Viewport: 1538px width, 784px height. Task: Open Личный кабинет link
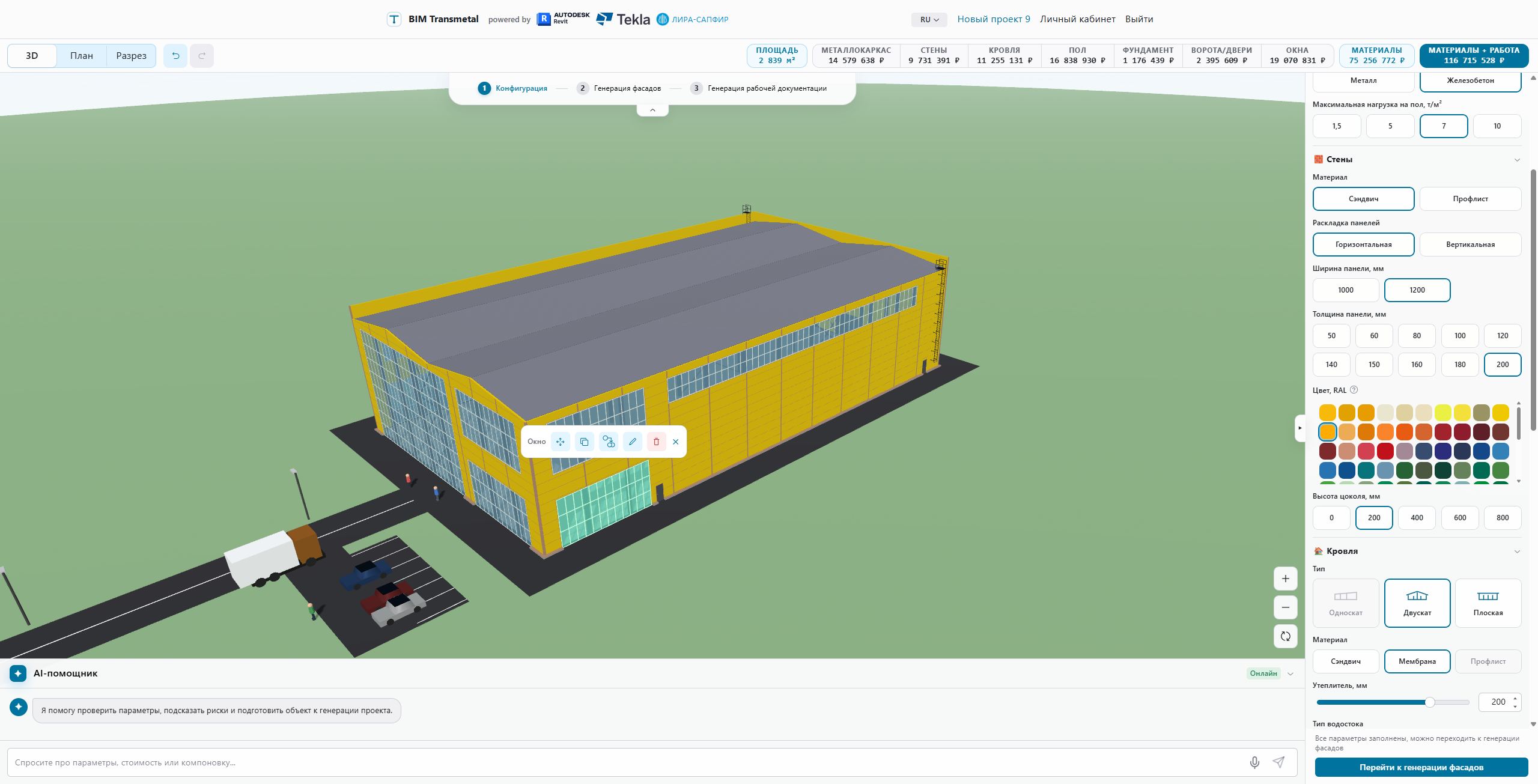tap(1078, 19)
